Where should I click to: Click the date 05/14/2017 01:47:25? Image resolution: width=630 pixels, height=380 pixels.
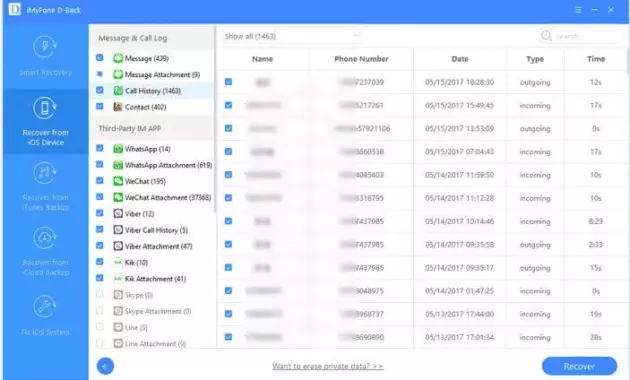pyautogui.click(x=460, y=291)
